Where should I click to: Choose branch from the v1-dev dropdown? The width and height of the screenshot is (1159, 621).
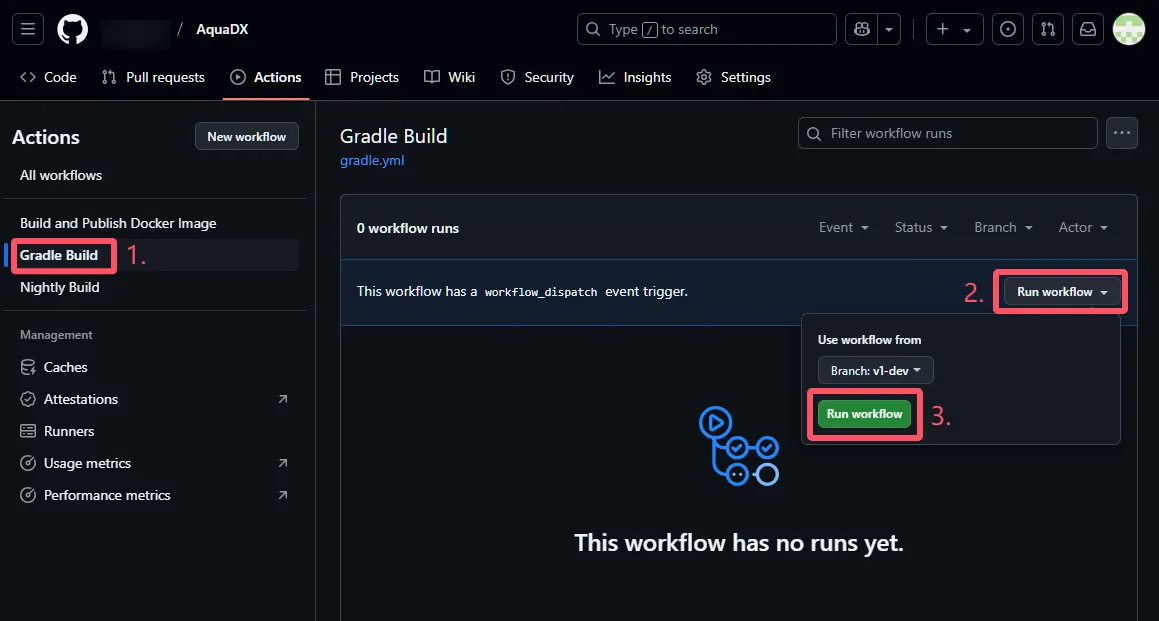[x=875, y=370]
